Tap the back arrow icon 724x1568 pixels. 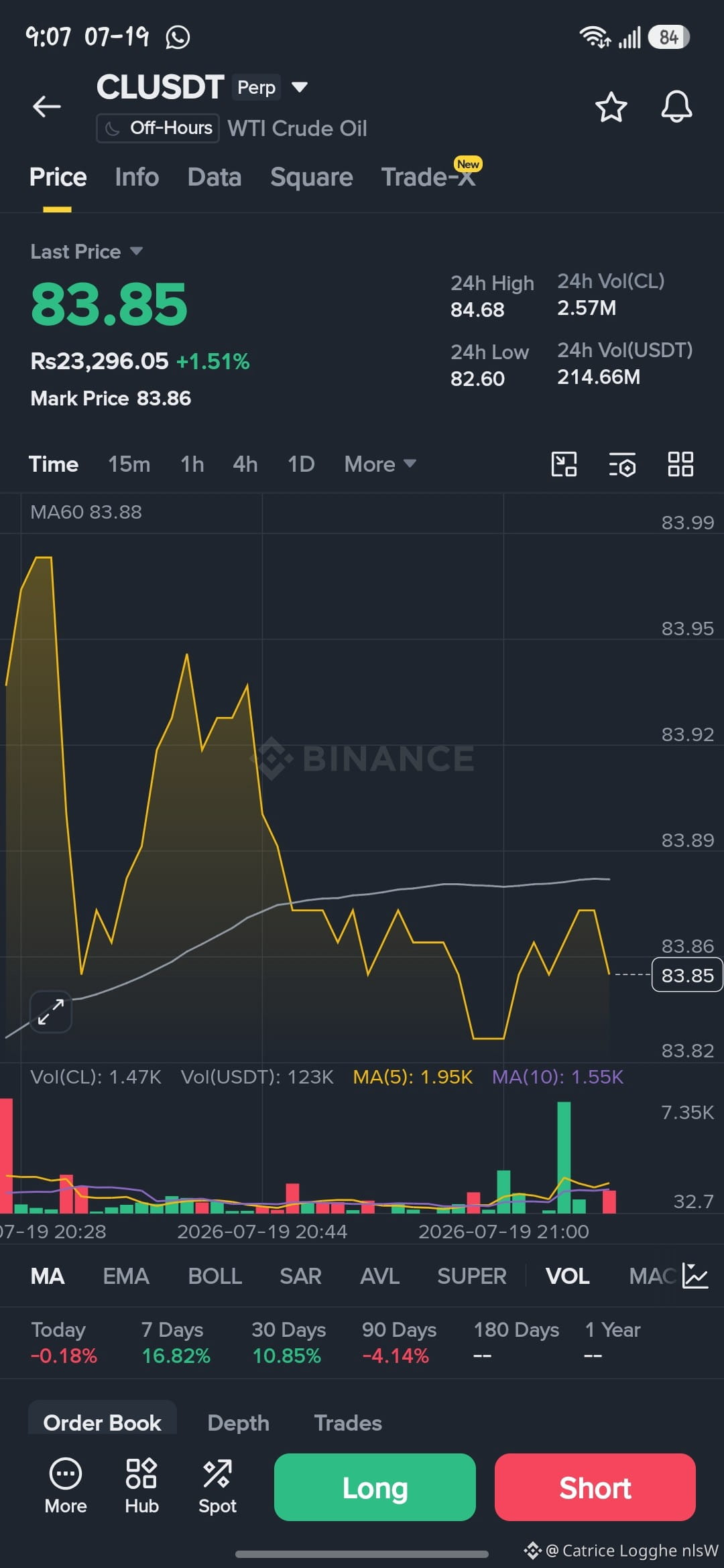47,106
